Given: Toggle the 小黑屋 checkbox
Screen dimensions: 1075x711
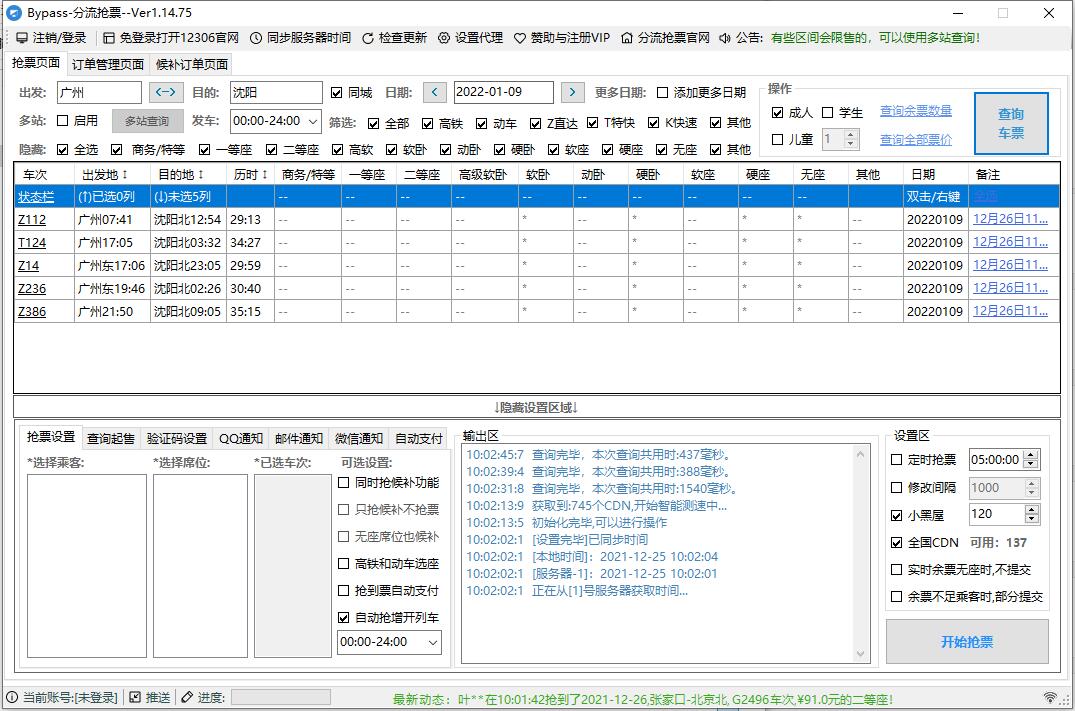Looking at the screenshot, I should pyautogui.click(x=896, y=515).
